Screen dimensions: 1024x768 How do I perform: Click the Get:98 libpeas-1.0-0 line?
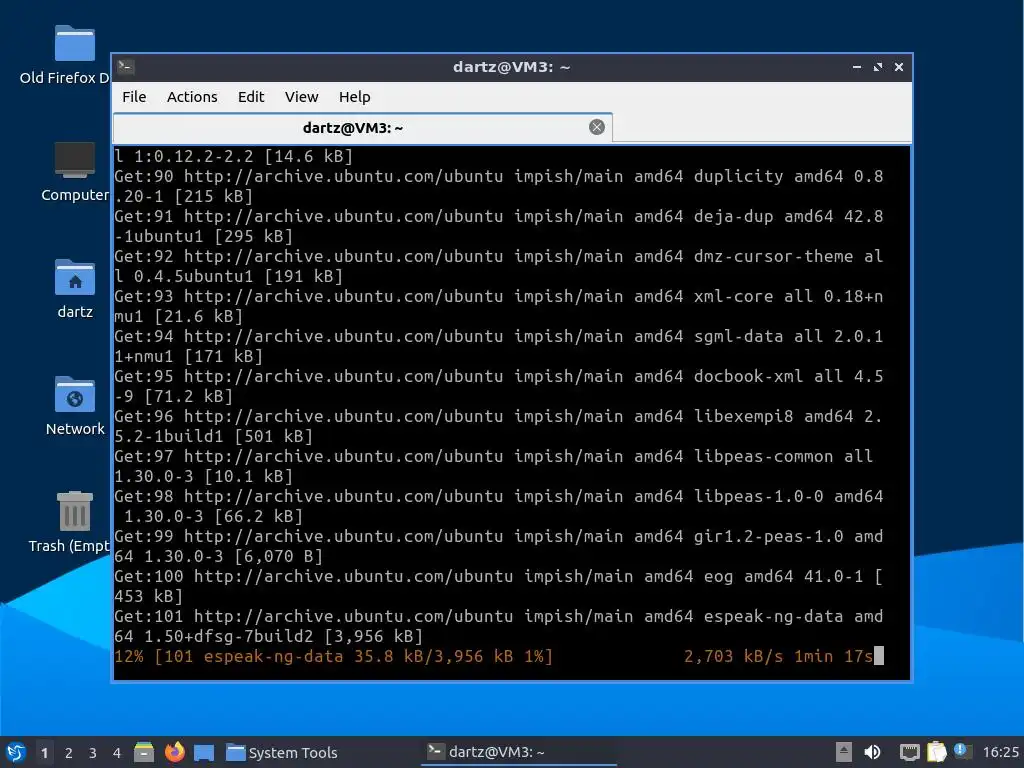(499, 506)
